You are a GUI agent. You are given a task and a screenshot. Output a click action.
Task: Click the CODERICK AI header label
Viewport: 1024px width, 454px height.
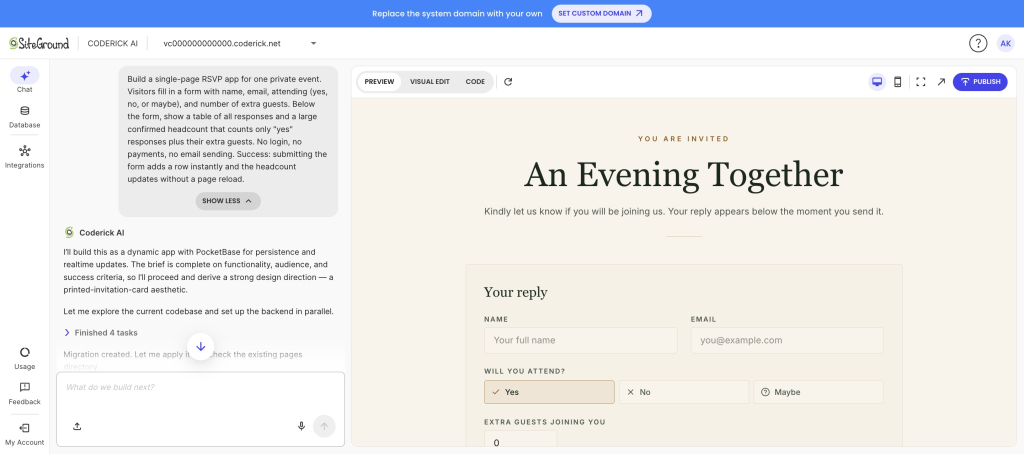[112, 43]
